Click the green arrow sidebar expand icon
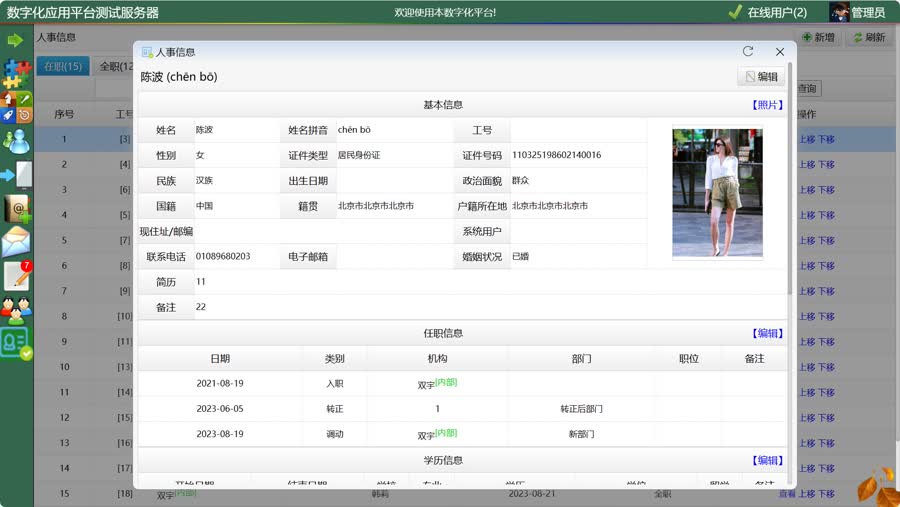The height and width of the screenshot is (507, 900). [15, 40]
